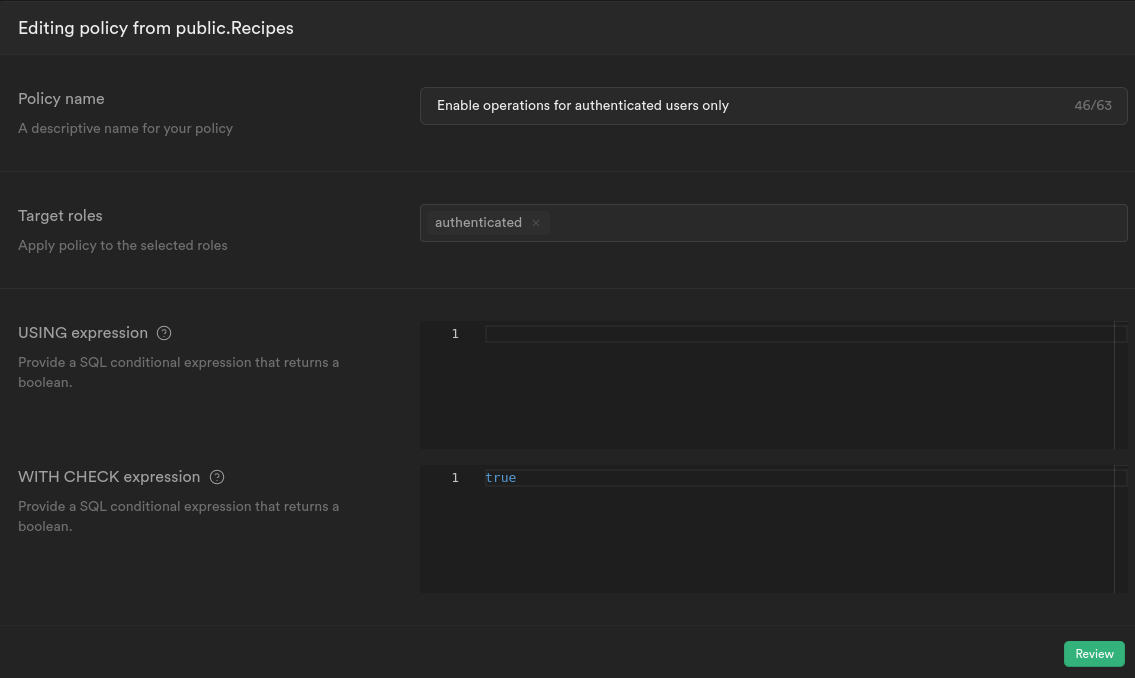Click line number 1 in WITH CHECK editor

pyautogui.click(x=455, y=478)
